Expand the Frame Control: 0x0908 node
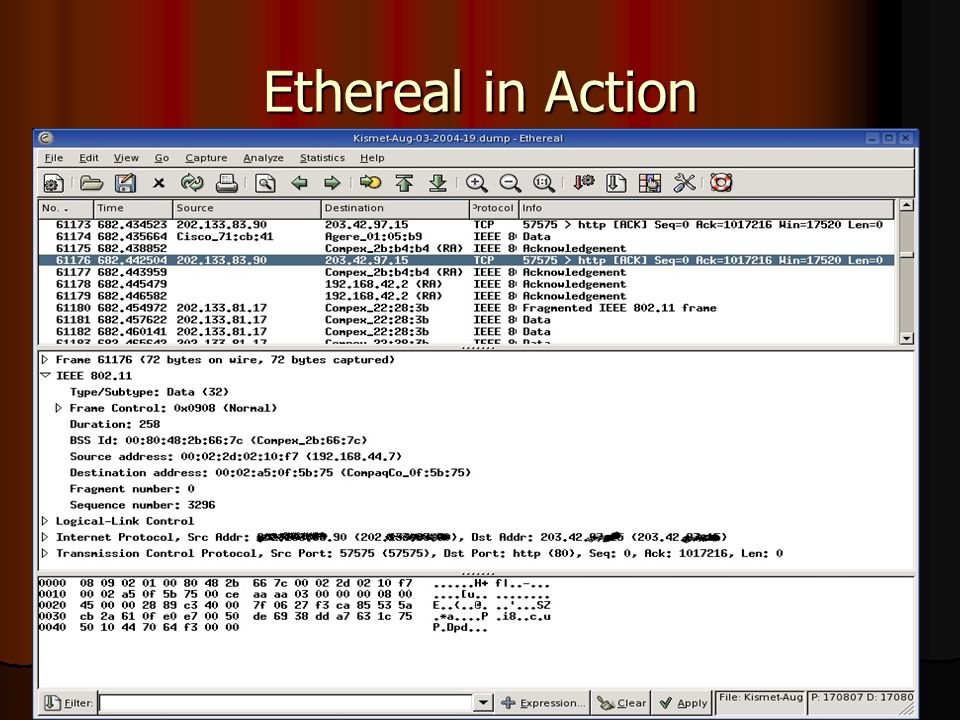 click(59, 408)
